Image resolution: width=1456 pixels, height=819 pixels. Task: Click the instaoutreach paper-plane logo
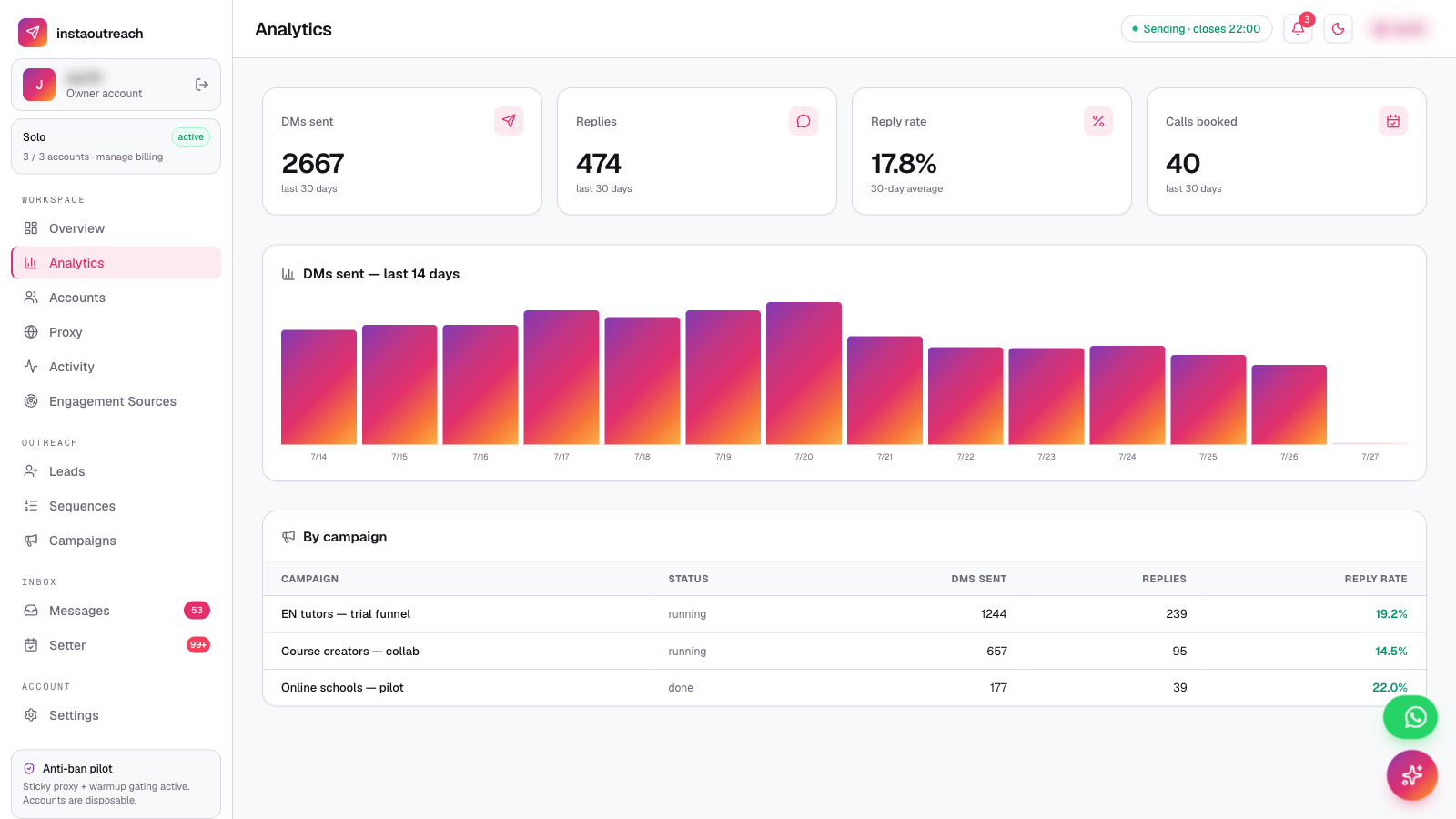click(x=33, y=33)
